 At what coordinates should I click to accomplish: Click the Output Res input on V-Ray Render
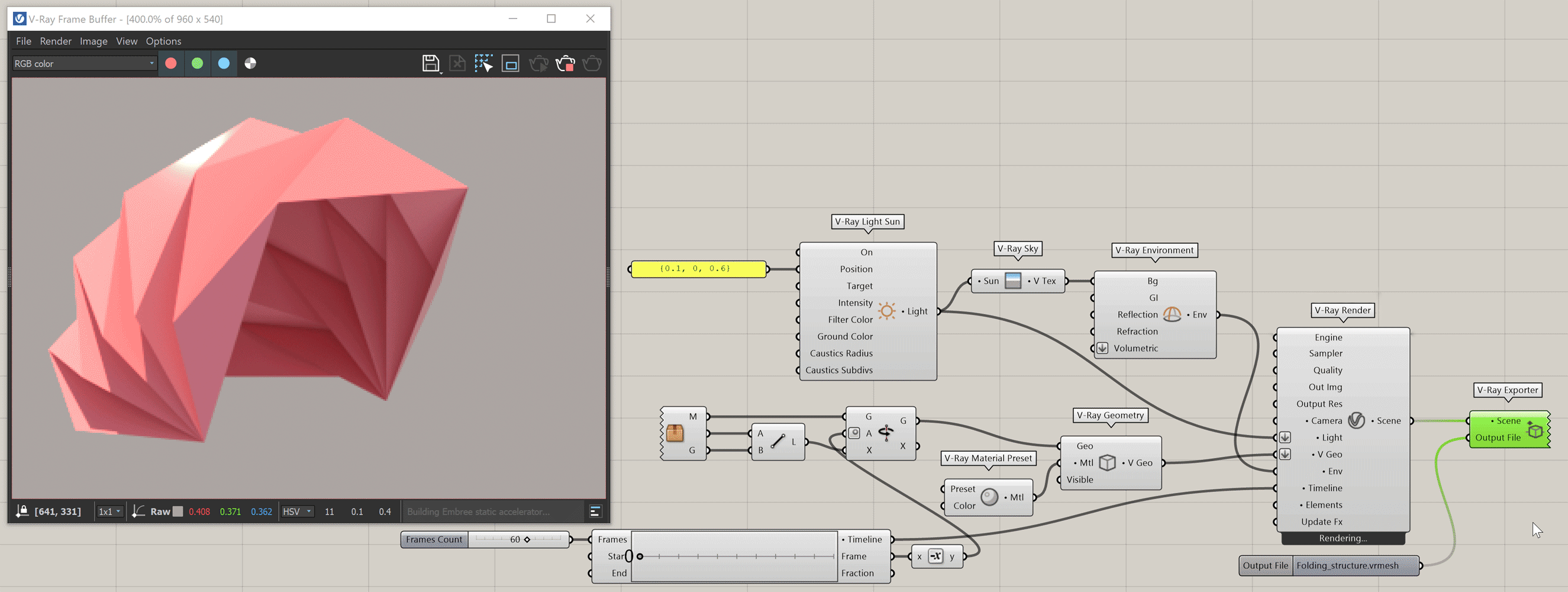[x=1319, y=404]
